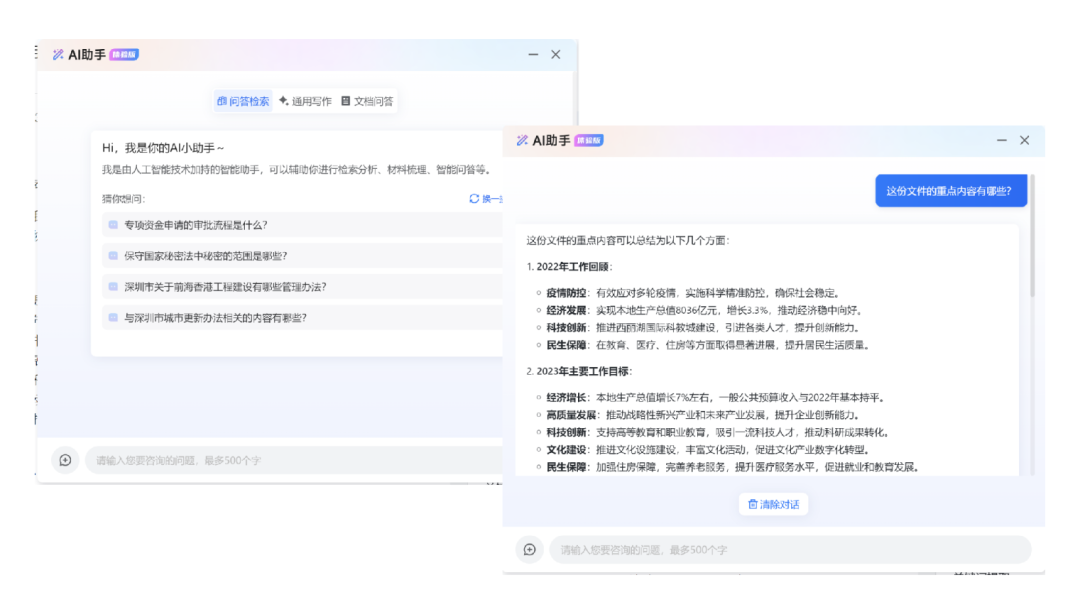The height and width of the screenshot is (607, 1080).
Task: Click the AI助手 logo in the right title bar
Action: pos(524,140)
